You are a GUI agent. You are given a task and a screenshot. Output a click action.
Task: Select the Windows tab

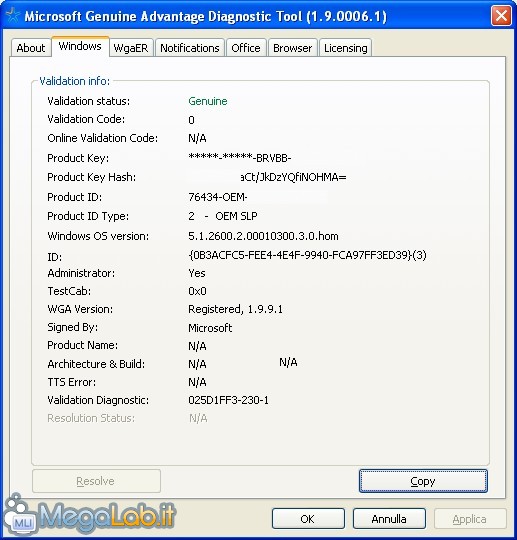(80, 46)
